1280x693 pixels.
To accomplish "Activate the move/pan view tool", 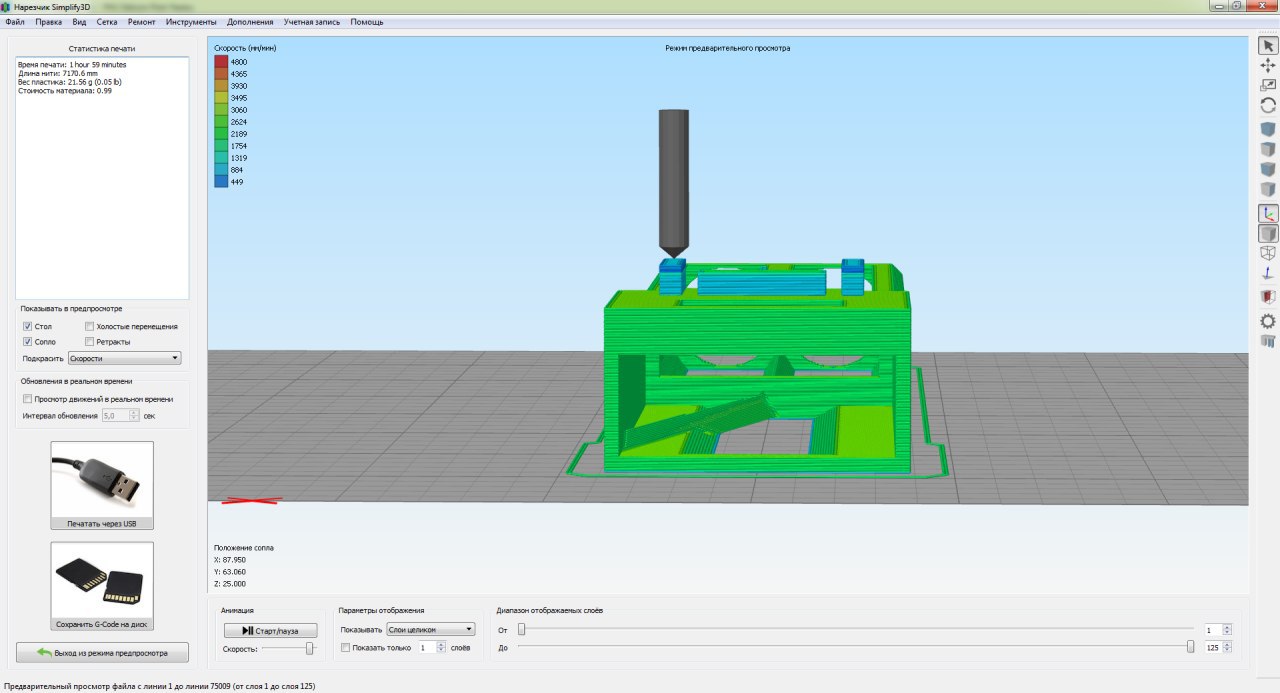I will click(1267, 65).
